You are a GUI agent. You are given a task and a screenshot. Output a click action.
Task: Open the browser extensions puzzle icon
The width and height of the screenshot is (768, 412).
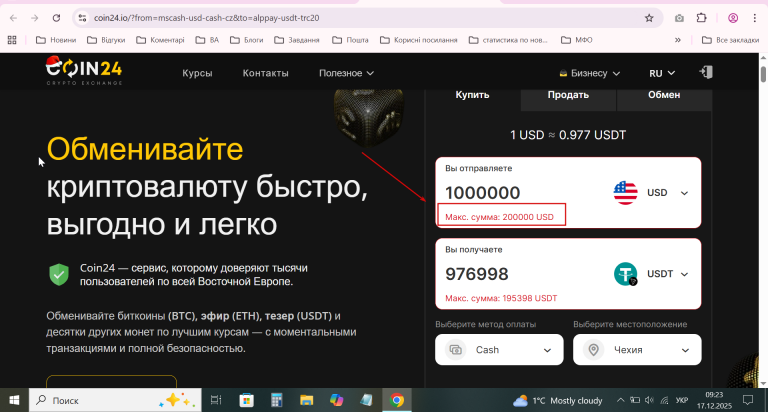coord(701,18)
